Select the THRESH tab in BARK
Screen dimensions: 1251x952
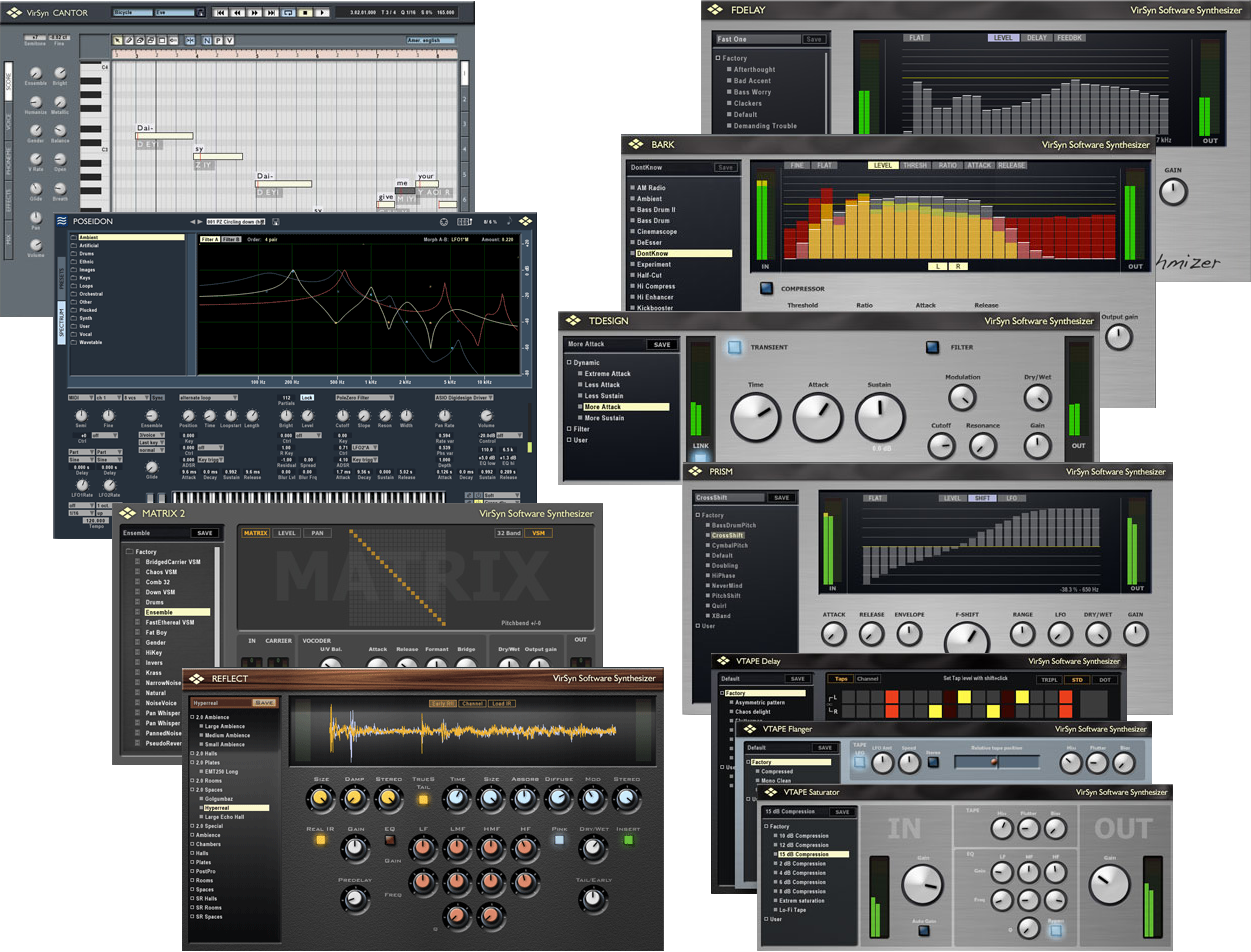[915, 165]
